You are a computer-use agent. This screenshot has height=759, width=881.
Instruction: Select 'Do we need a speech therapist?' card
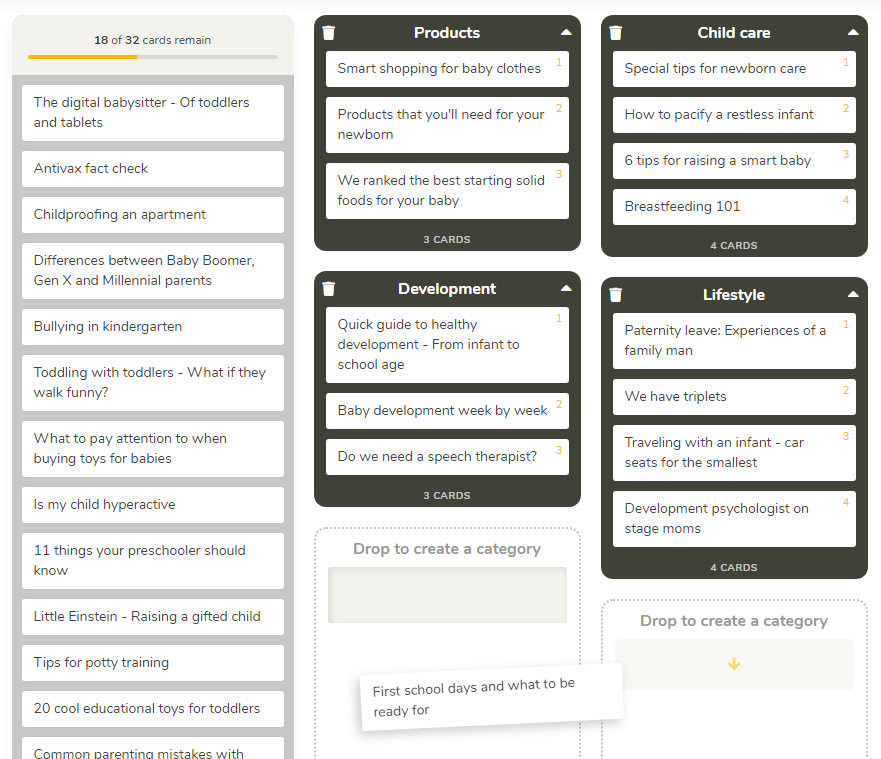pyautogui.click(x=447, y=457)
